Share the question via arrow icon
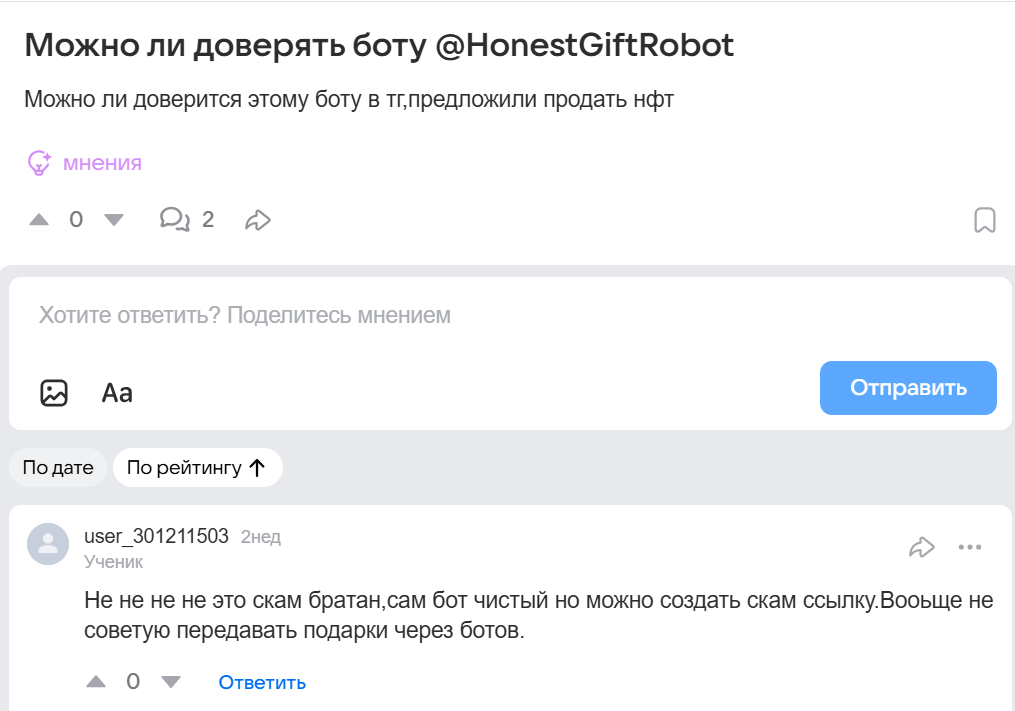The width and height of the screenshot is (1015, 711). (x=258, y=220)
